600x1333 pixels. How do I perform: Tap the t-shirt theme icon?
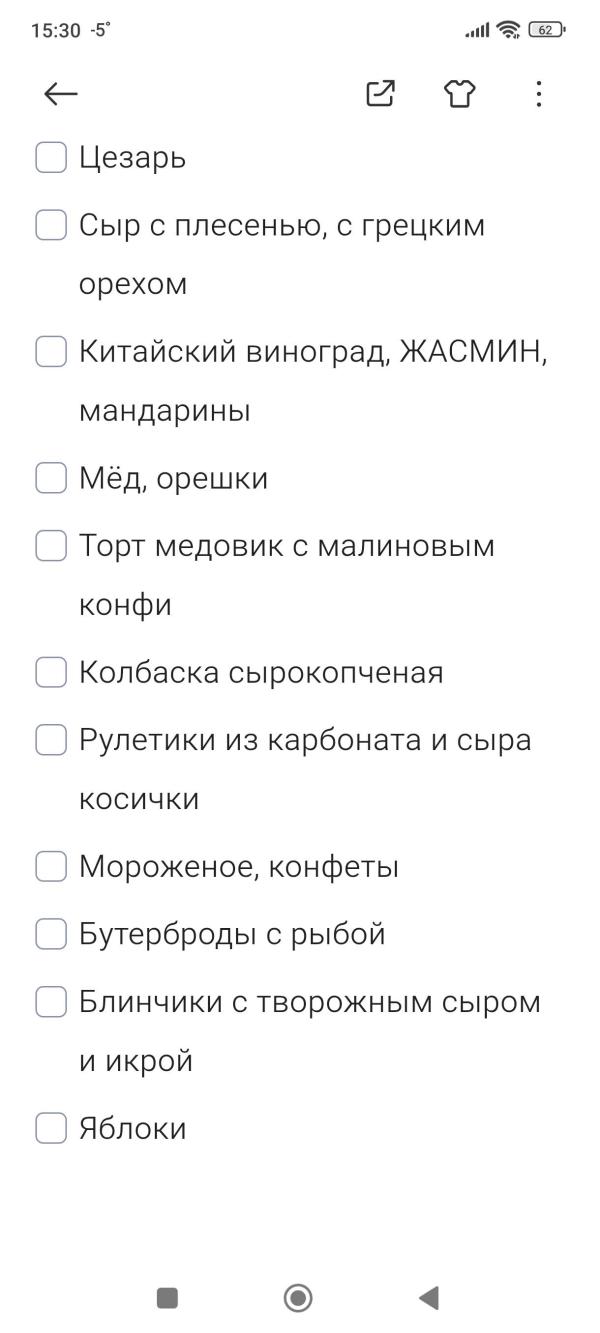(459, 93)
